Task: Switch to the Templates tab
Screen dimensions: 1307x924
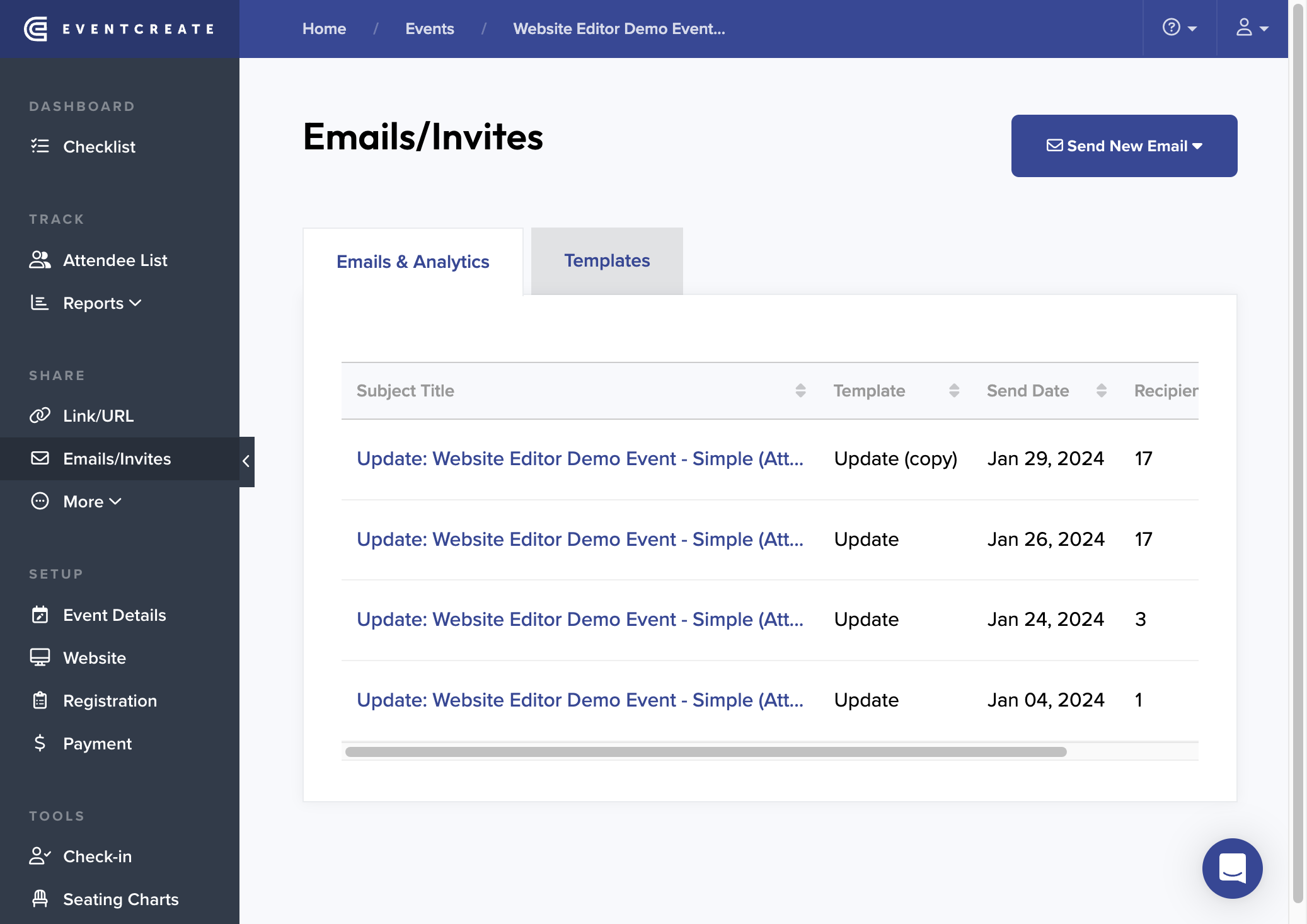Action: pyautogui.click(x=607, y=261)
